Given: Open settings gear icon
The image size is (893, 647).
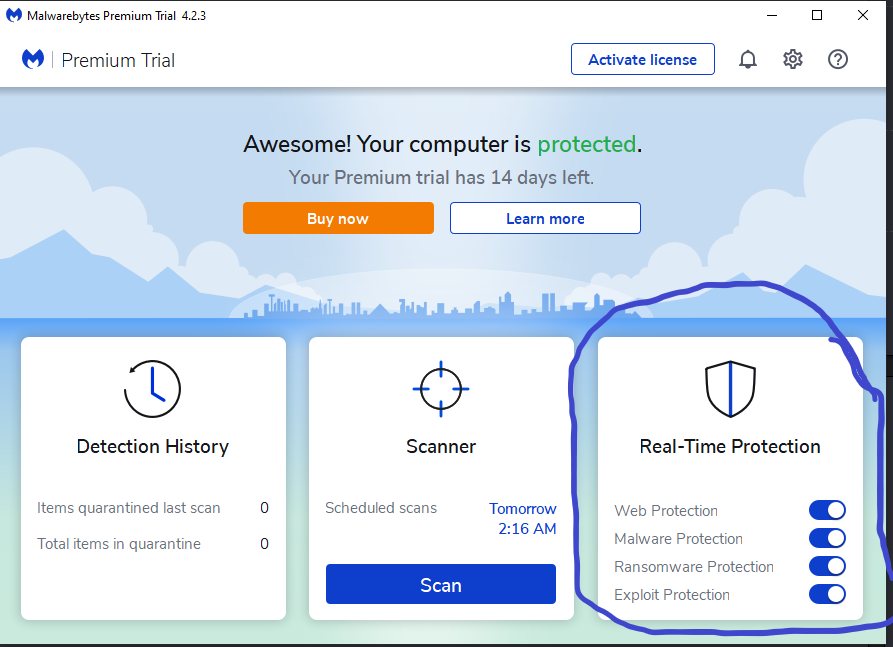Looking at the screenshot, I should 793,60.
